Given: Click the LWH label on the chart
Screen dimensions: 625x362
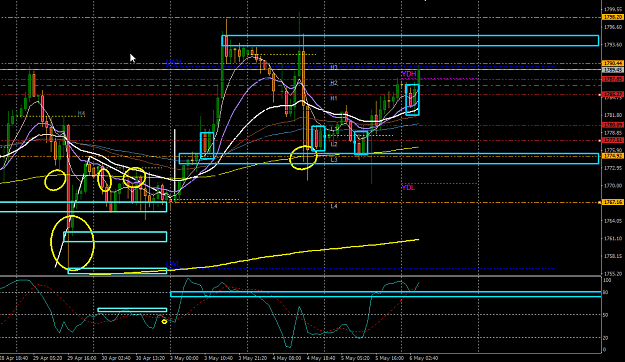Looking at the screenshot, I should [x=174, y=62].
